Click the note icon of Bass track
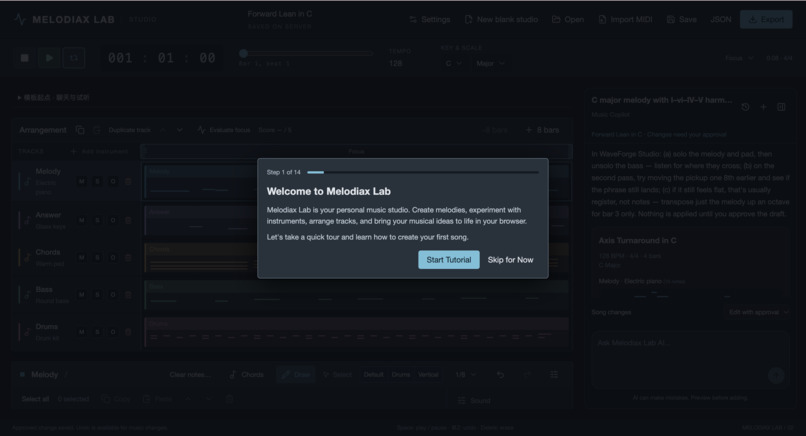 [27, 295]
